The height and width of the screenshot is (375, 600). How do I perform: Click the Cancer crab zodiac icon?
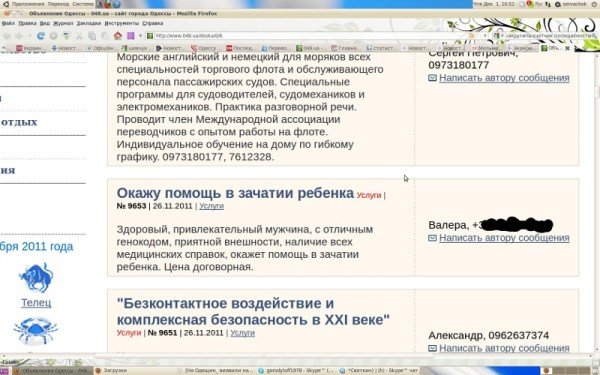pos(36,331)
